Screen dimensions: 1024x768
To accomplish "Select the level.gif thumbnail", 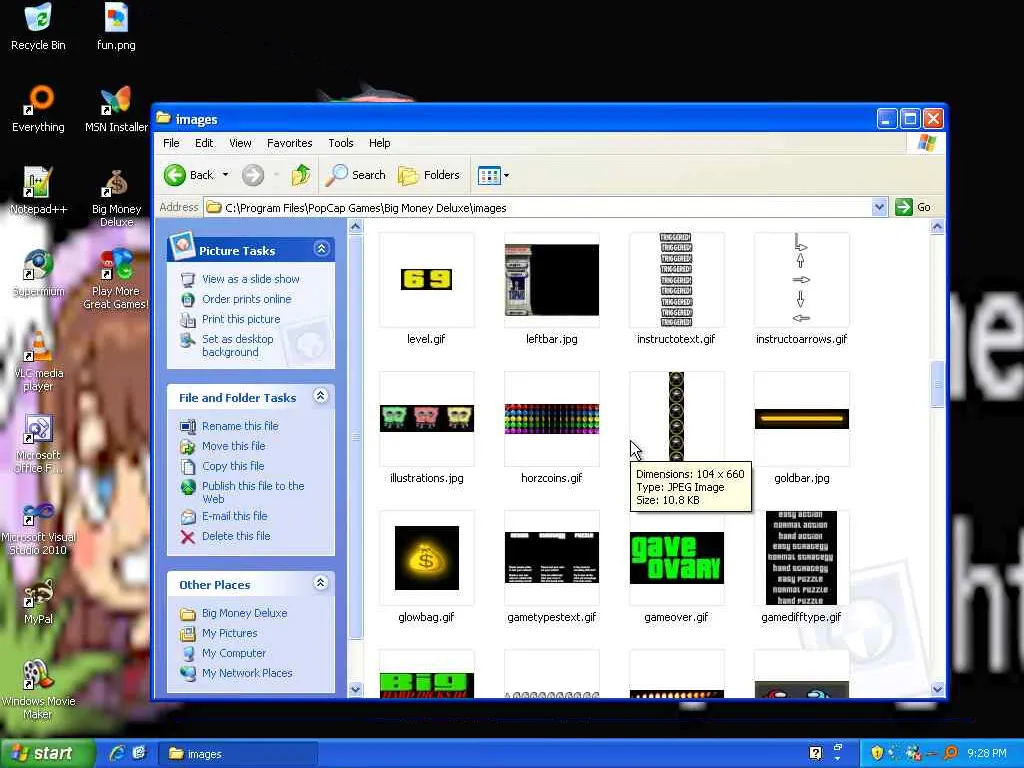I will (x=426, y=280).
